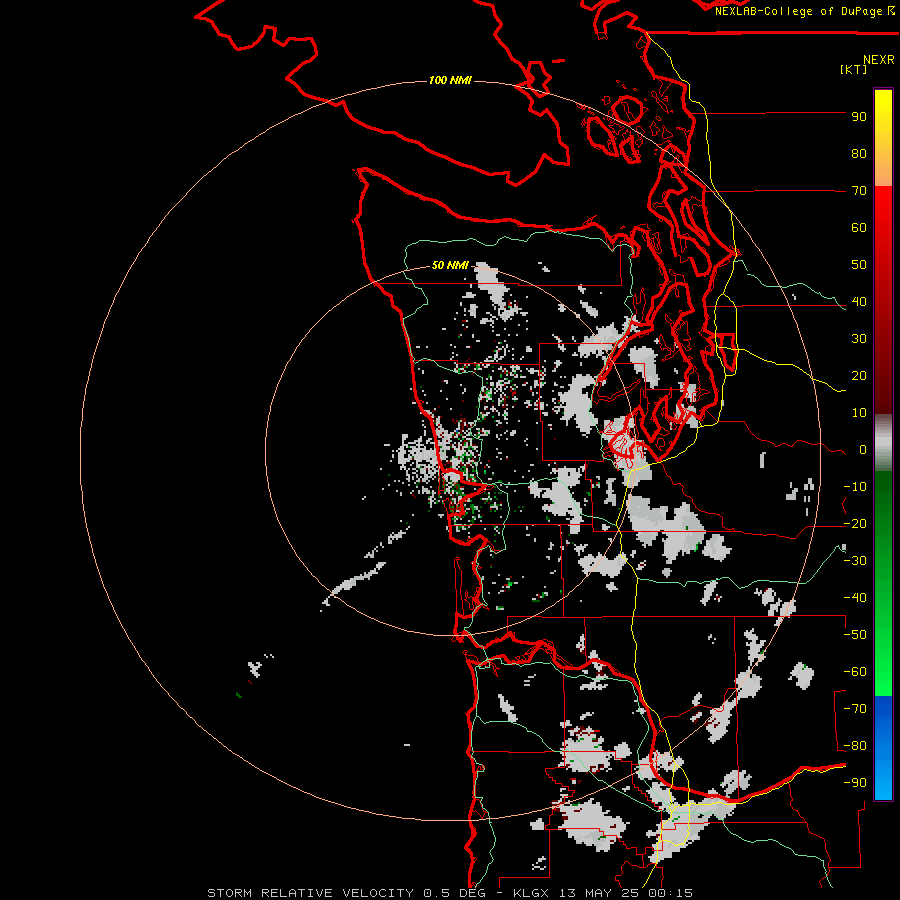Click the -90 value on velocity scale
This screenshot has height=900, width=900.
(x=855, y=783)
